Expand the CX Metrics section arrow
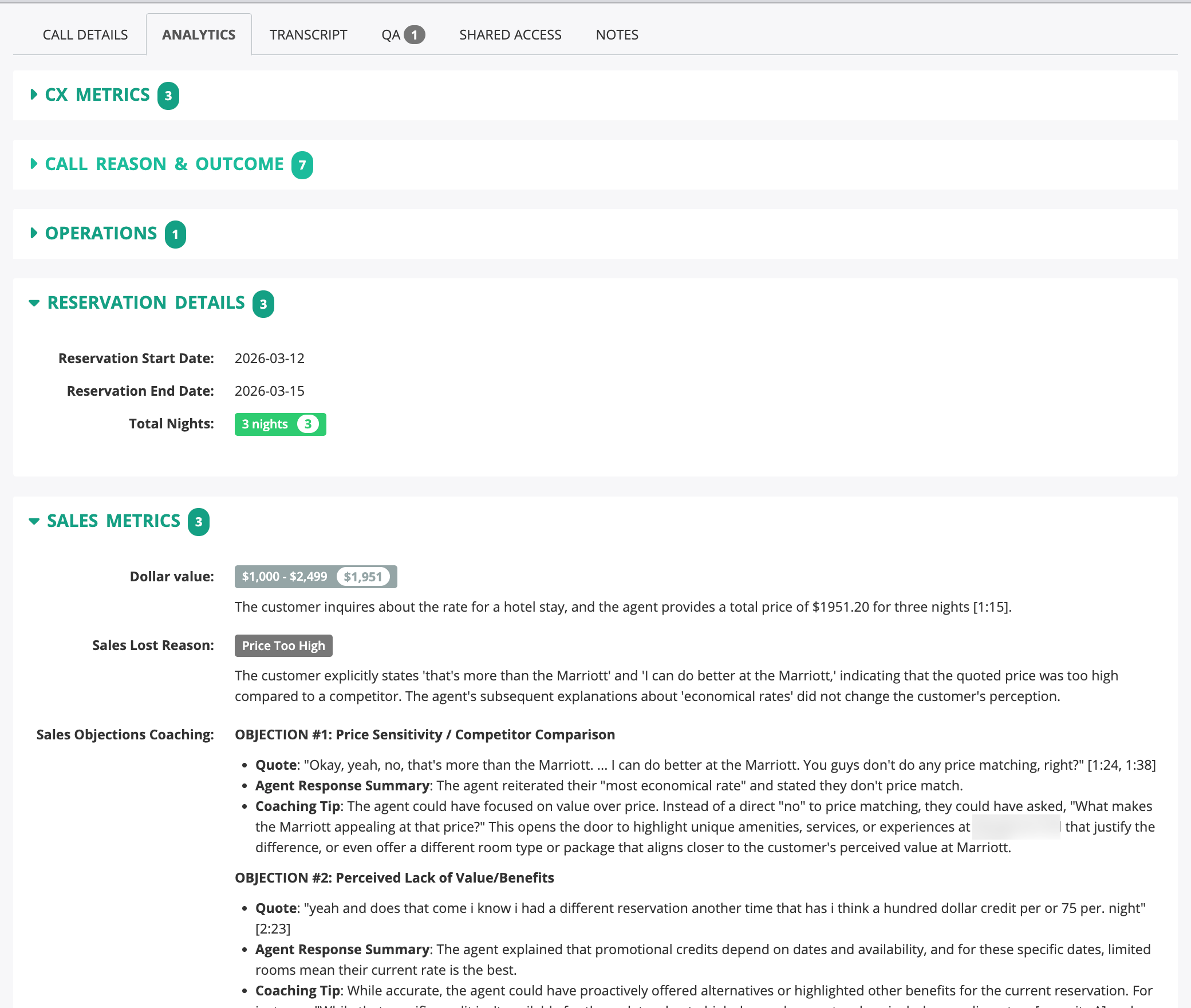This screenshot has height=1008, width=1191. click(34, 94)
